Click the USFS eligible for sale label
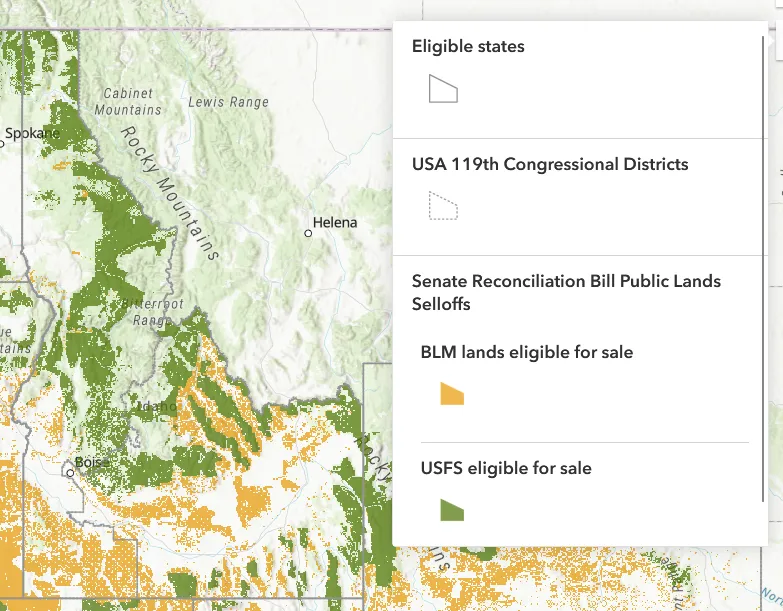 (506, 468)
